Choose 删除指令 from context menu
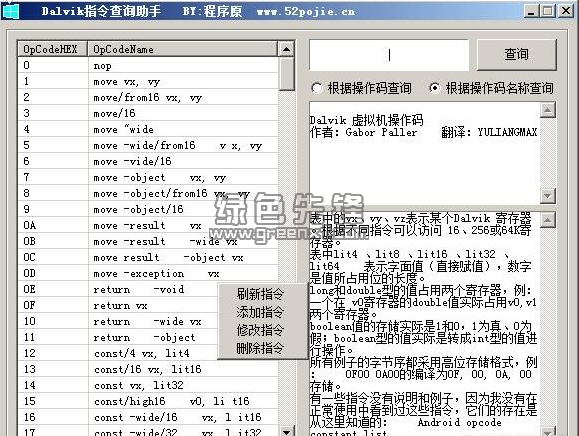This screenshot has height=436, width=579. pyautogui.click(x=260, y=348)
